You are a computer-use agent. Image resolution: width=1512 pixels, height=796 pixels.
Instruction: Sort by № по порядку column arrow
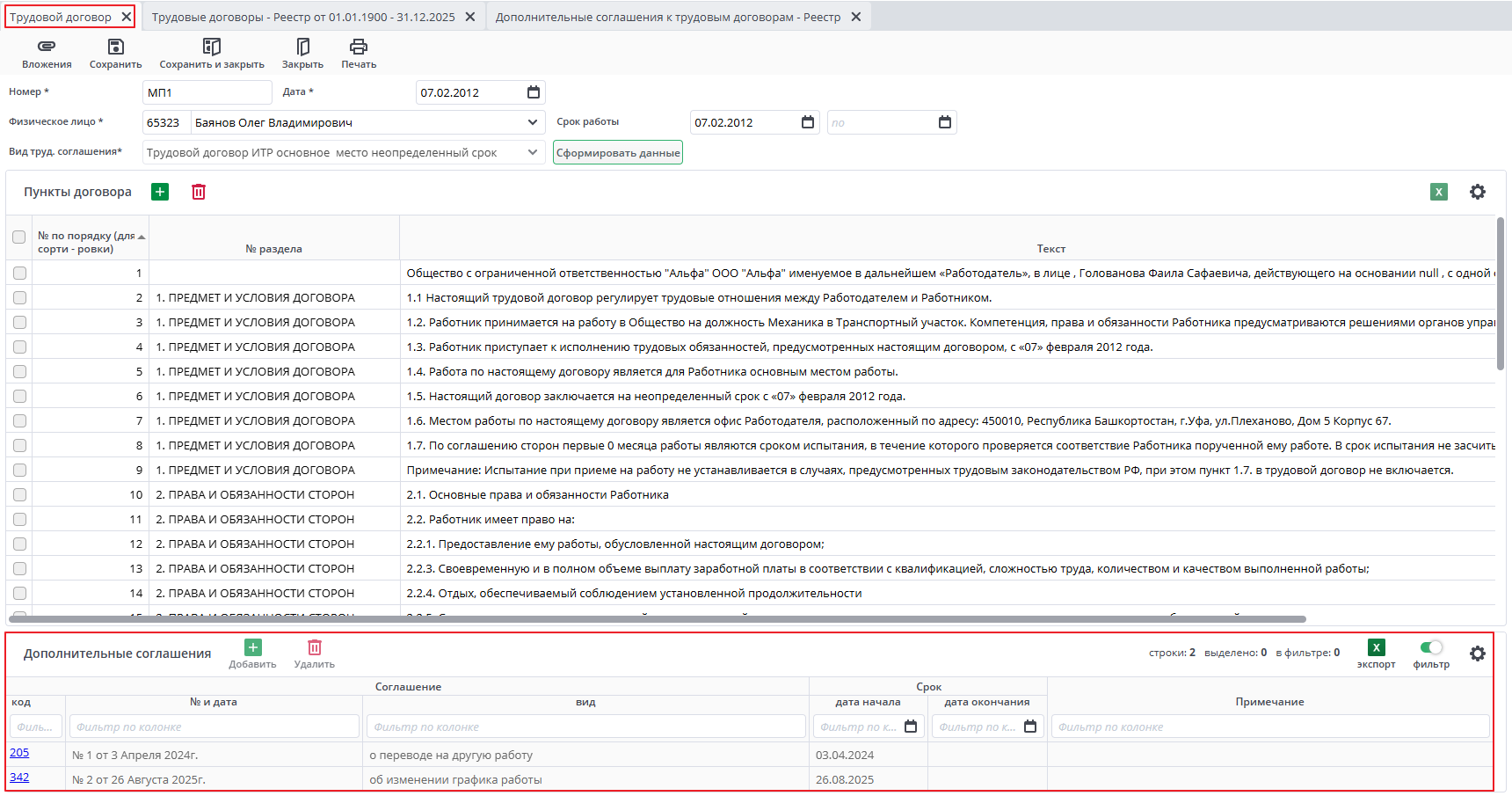click(142, 237)
